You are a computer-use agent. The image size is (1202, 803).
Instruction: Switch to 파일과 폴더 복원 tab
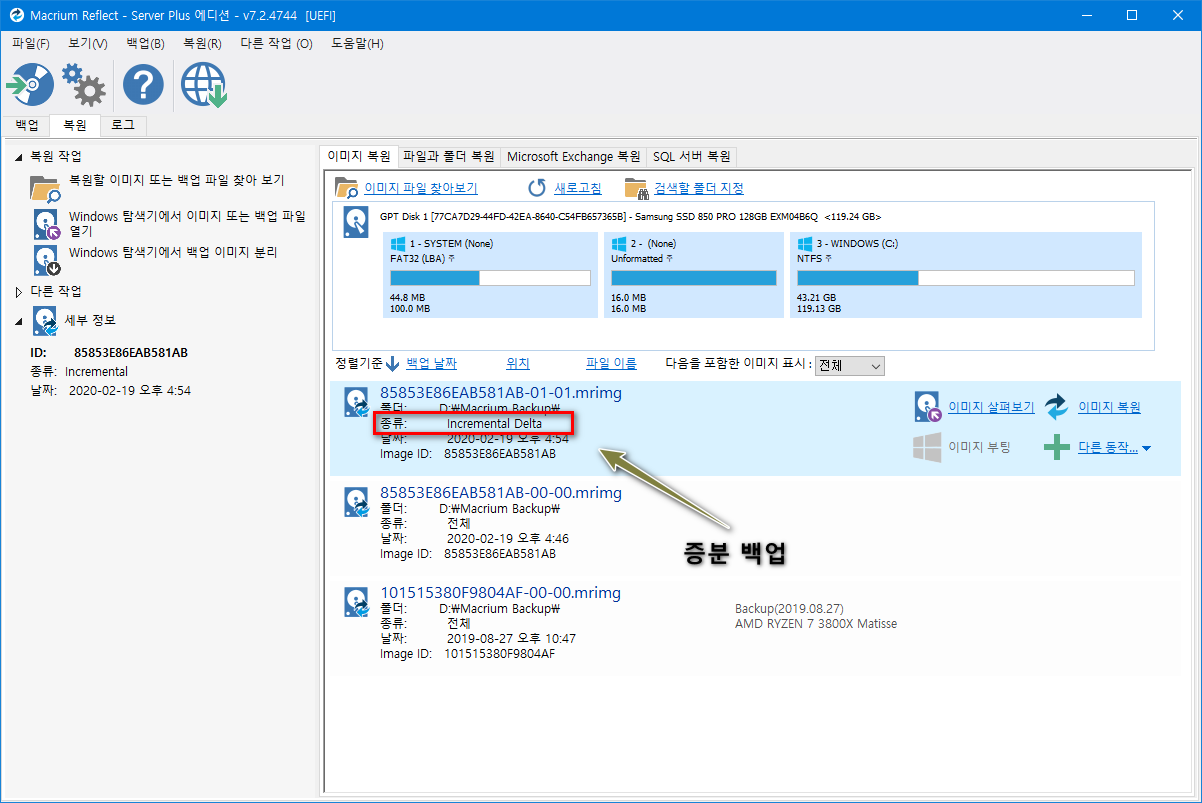pos(449,157)
